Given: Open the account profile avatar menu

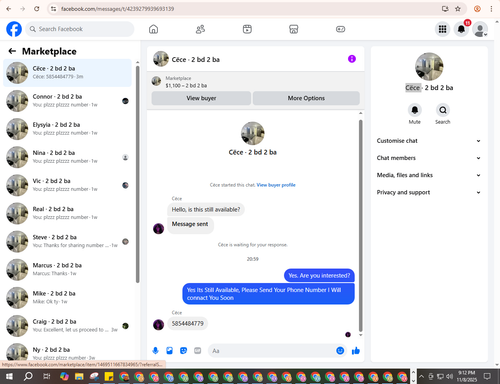Looking at the screenshot, I should pos(480,29).
